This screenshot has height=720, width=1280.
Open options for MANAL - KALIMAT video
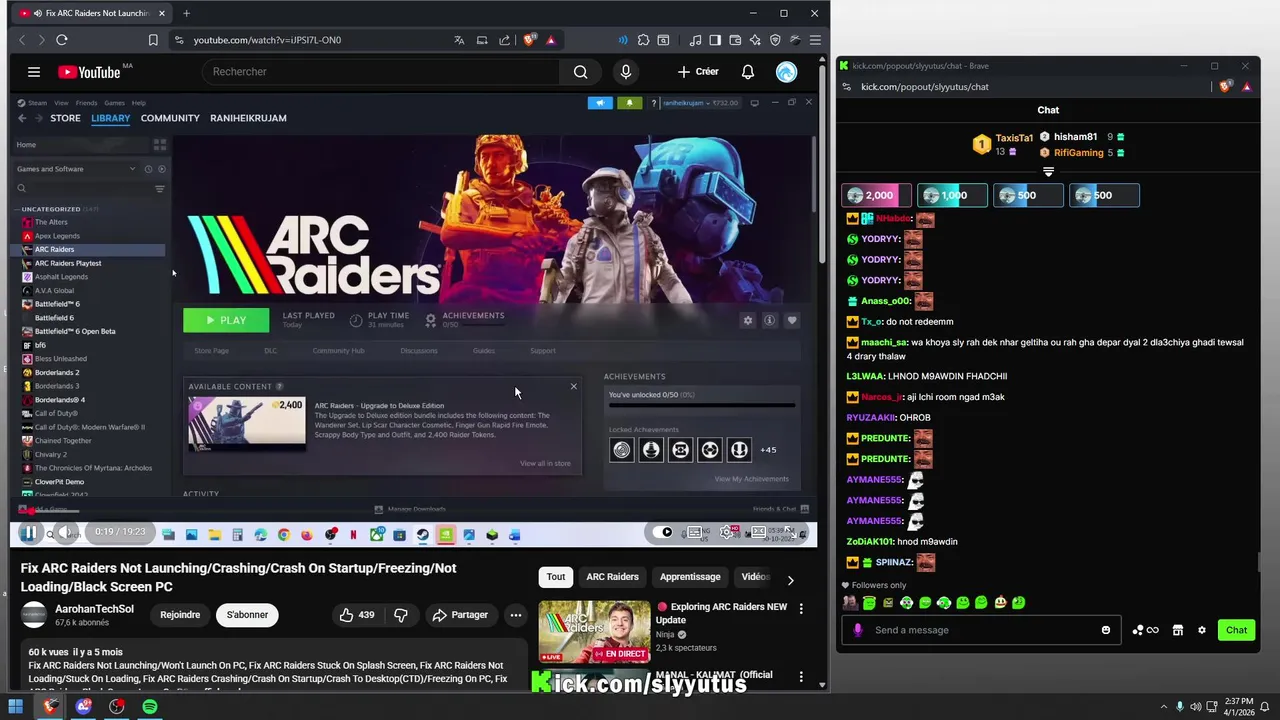(x=801, y=677)
